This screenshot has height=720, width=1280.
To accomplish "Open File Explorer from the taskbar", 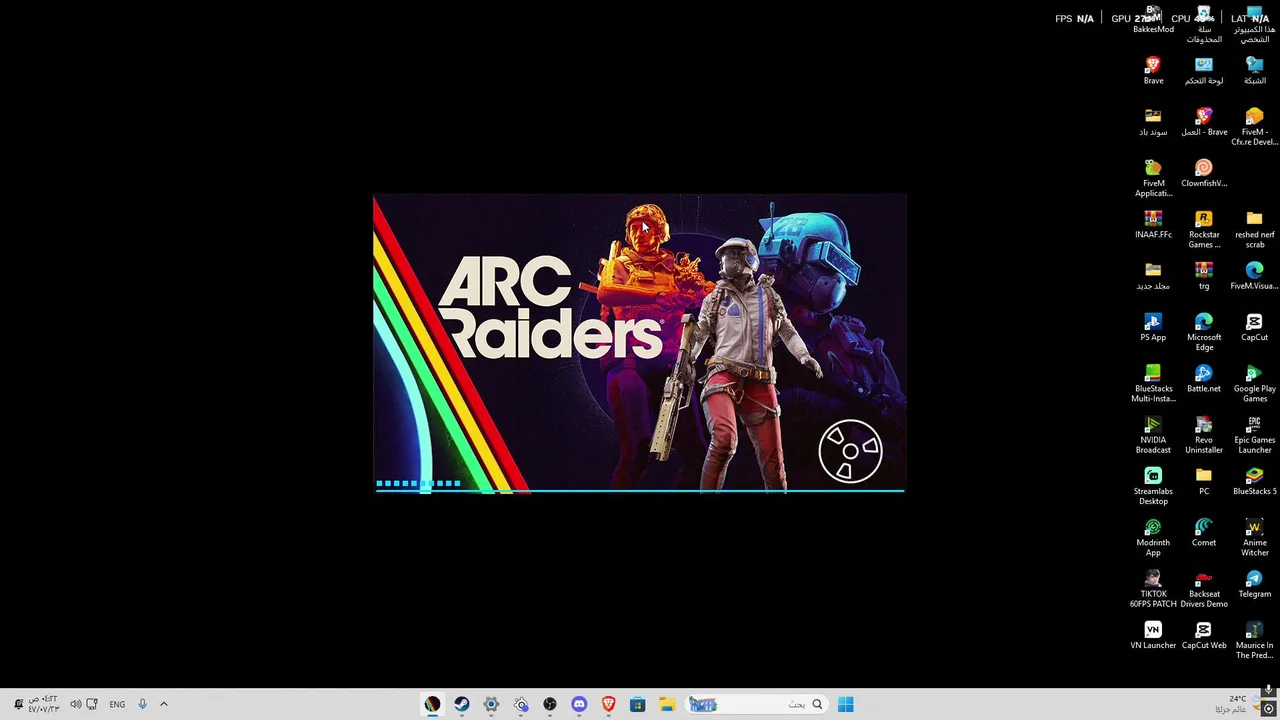I will point(667,704).
